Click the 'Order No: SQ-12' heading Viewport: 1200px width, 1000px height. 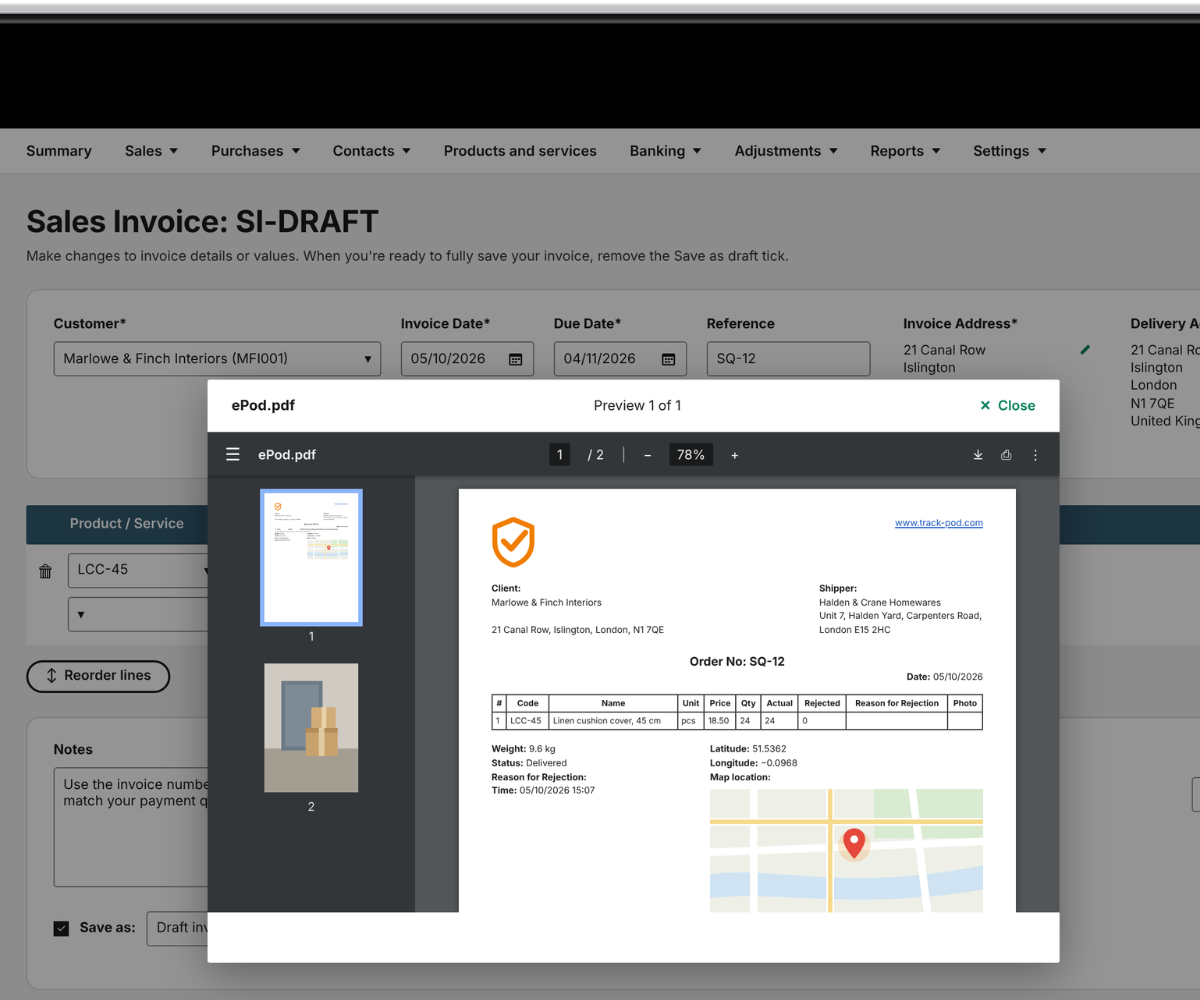tap(737, 662)
